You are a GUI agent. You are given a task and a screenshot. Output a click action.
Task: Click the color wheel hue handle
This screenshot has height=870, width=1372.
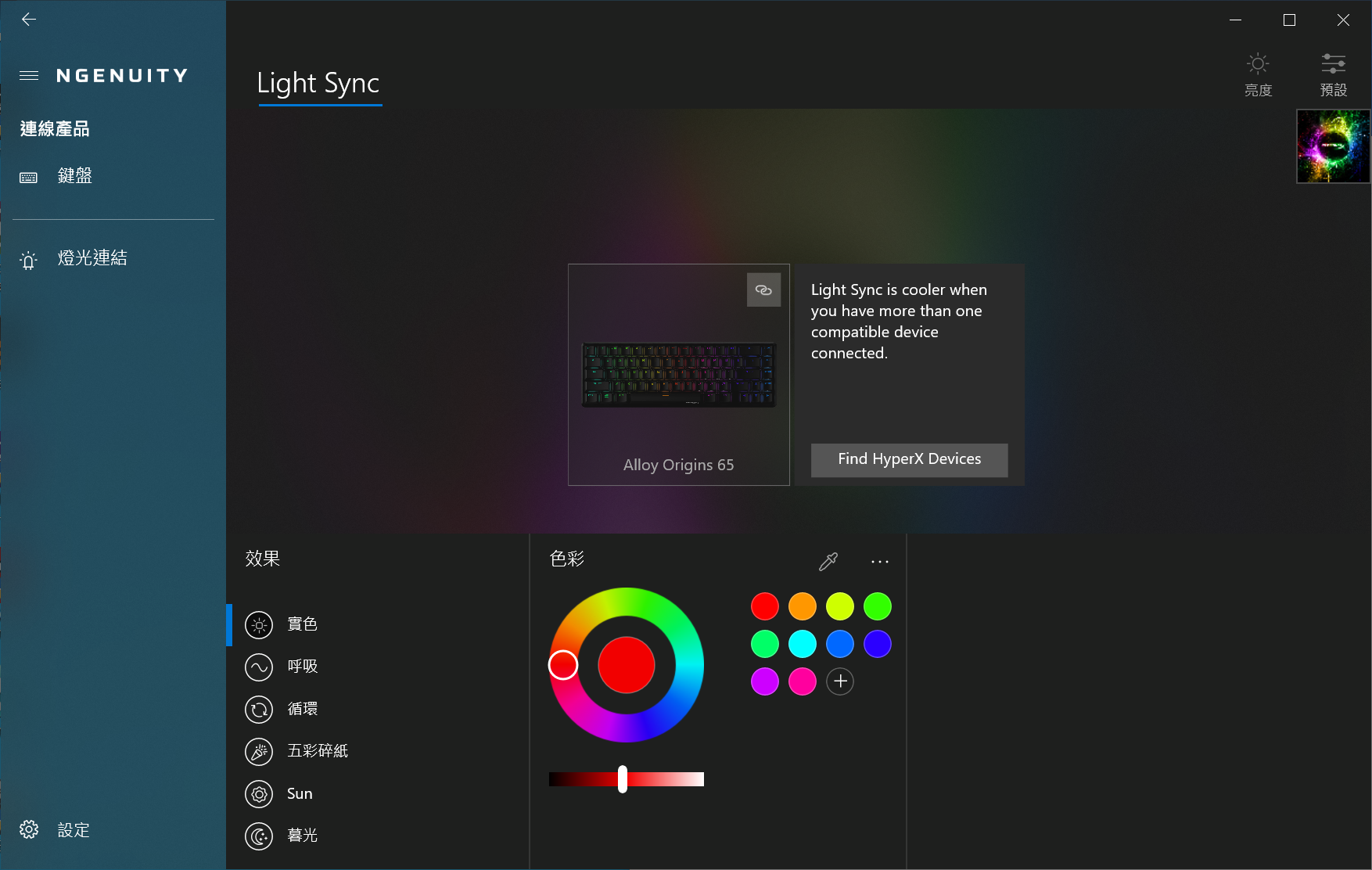(563, 665)
